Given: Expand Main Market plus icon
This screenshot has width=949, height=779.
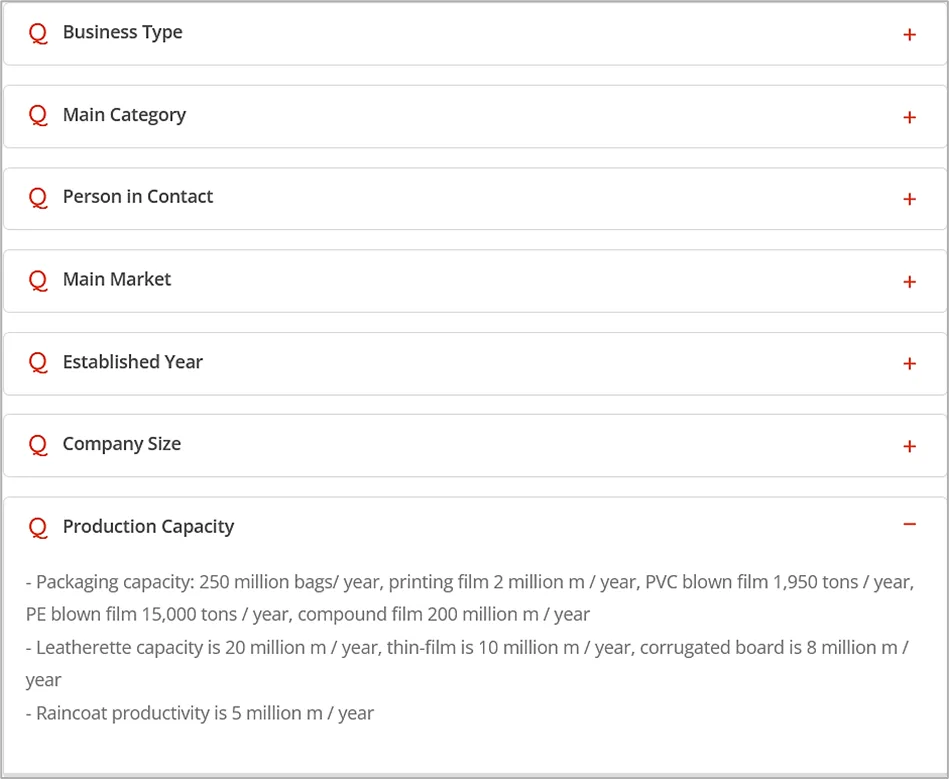Looking at the screenshot, I should coord(909,282).
